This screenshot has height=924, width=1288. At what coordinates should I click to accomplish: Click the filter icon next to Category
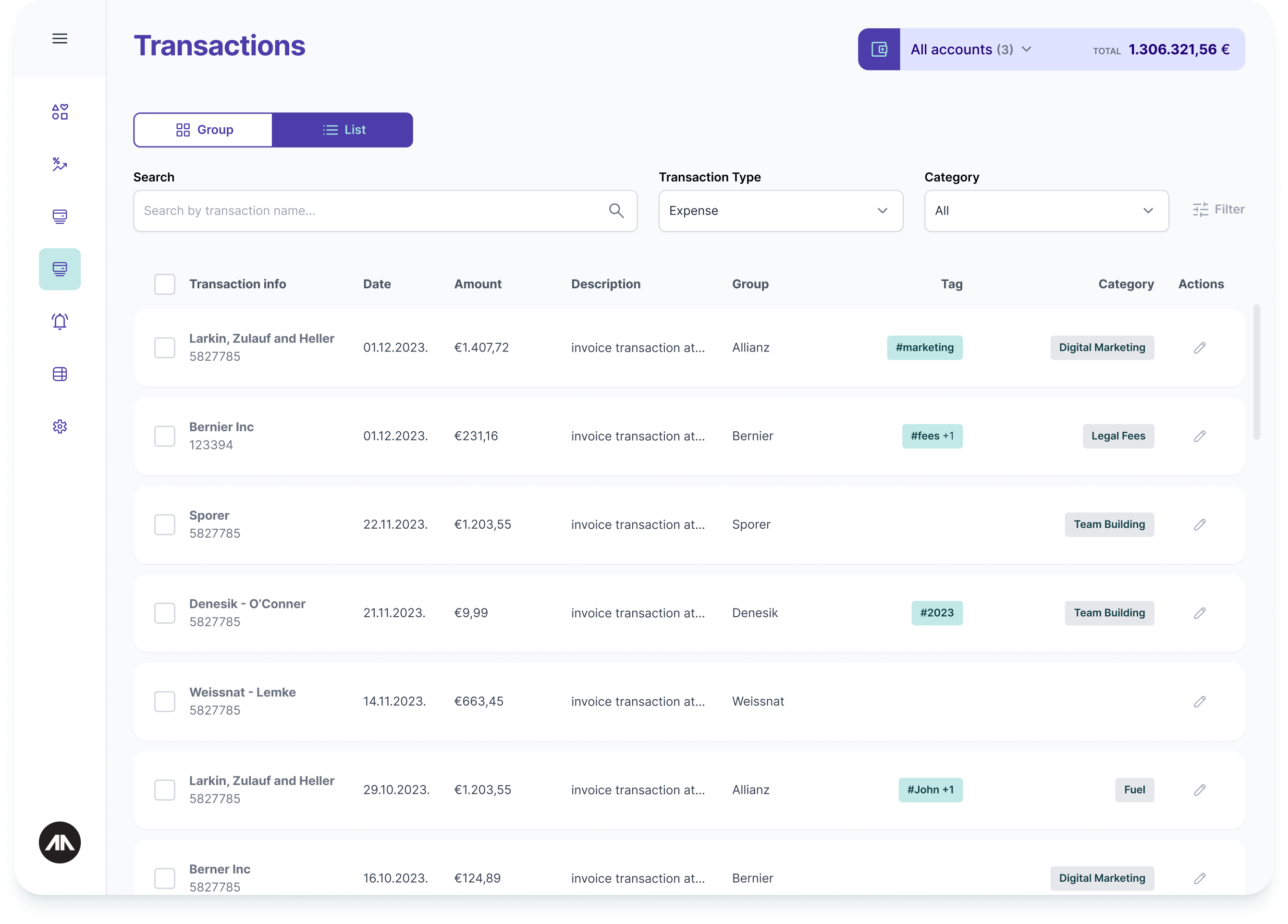pyautogui.click(x=1201, y=209)
